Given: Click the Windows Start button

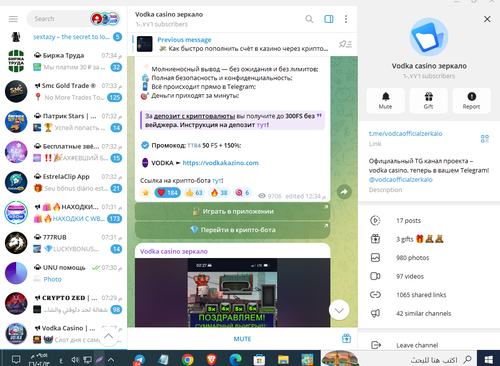Looking at the screenshot, I should pos(488,359).
